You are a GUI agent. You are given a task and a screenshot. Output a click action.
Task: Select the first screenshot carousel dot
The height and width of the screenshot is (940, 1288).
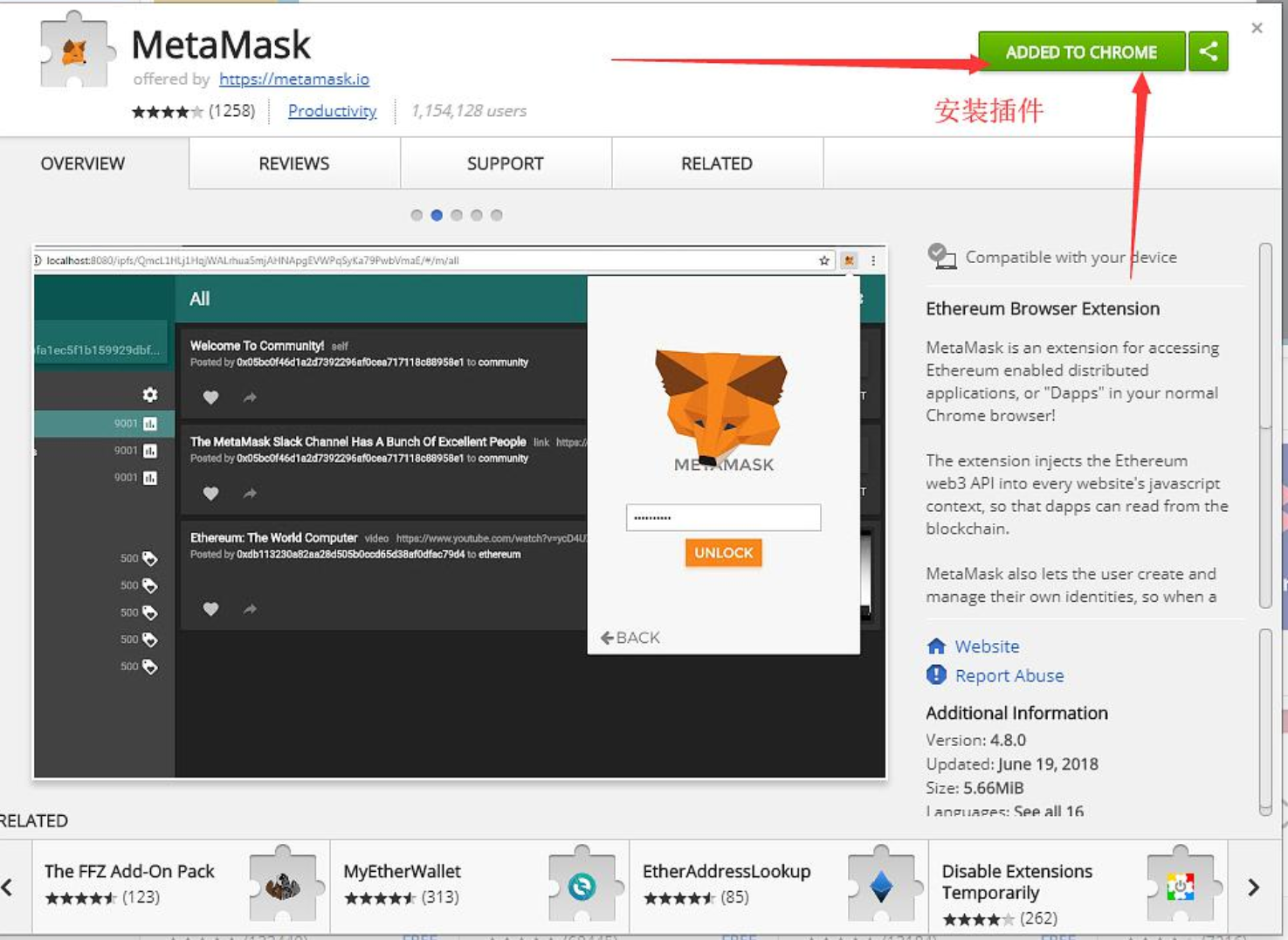[x=417, y=215]
